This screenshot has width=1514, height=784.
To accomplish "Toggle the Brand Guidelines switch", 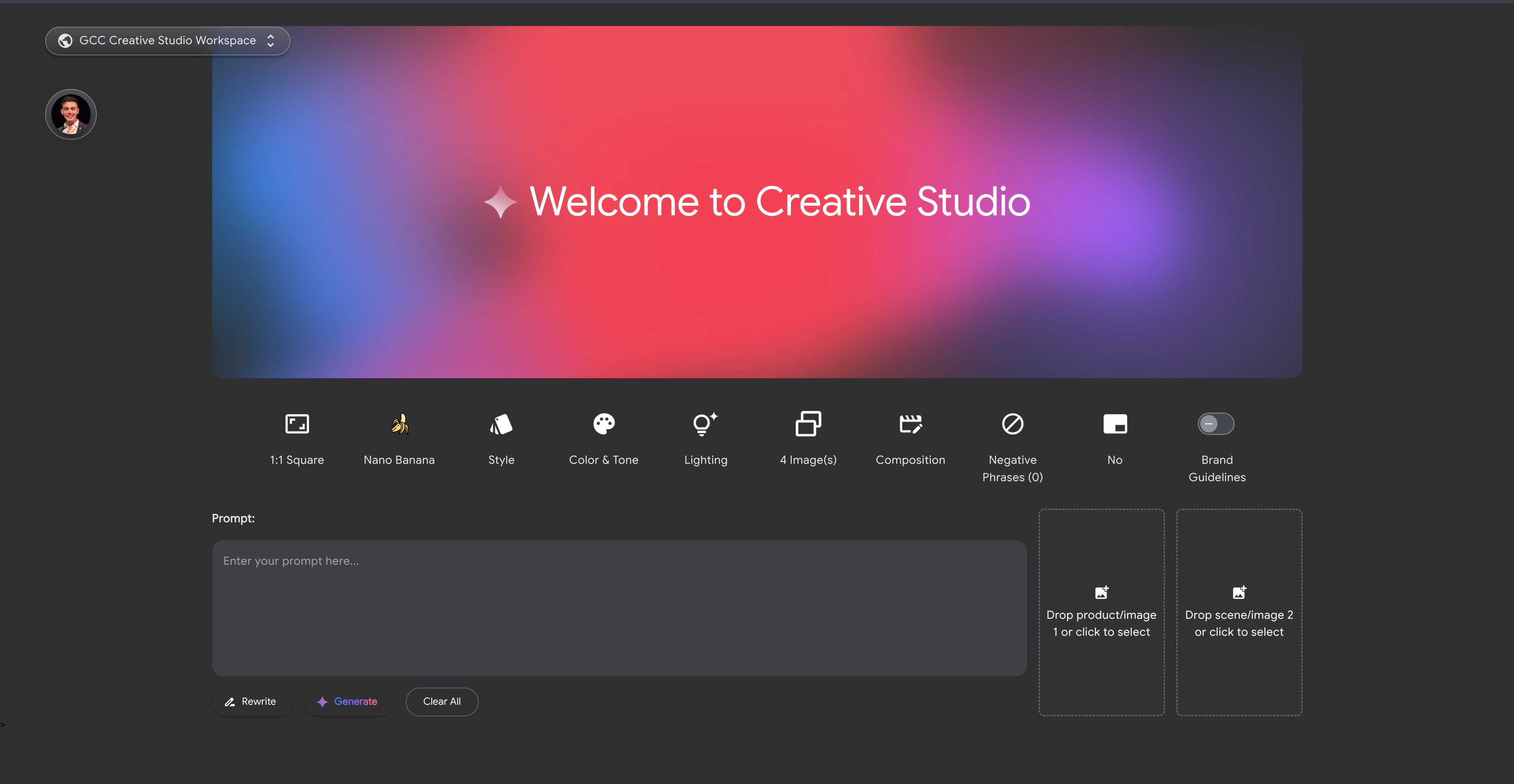I will coord(1216,424).
